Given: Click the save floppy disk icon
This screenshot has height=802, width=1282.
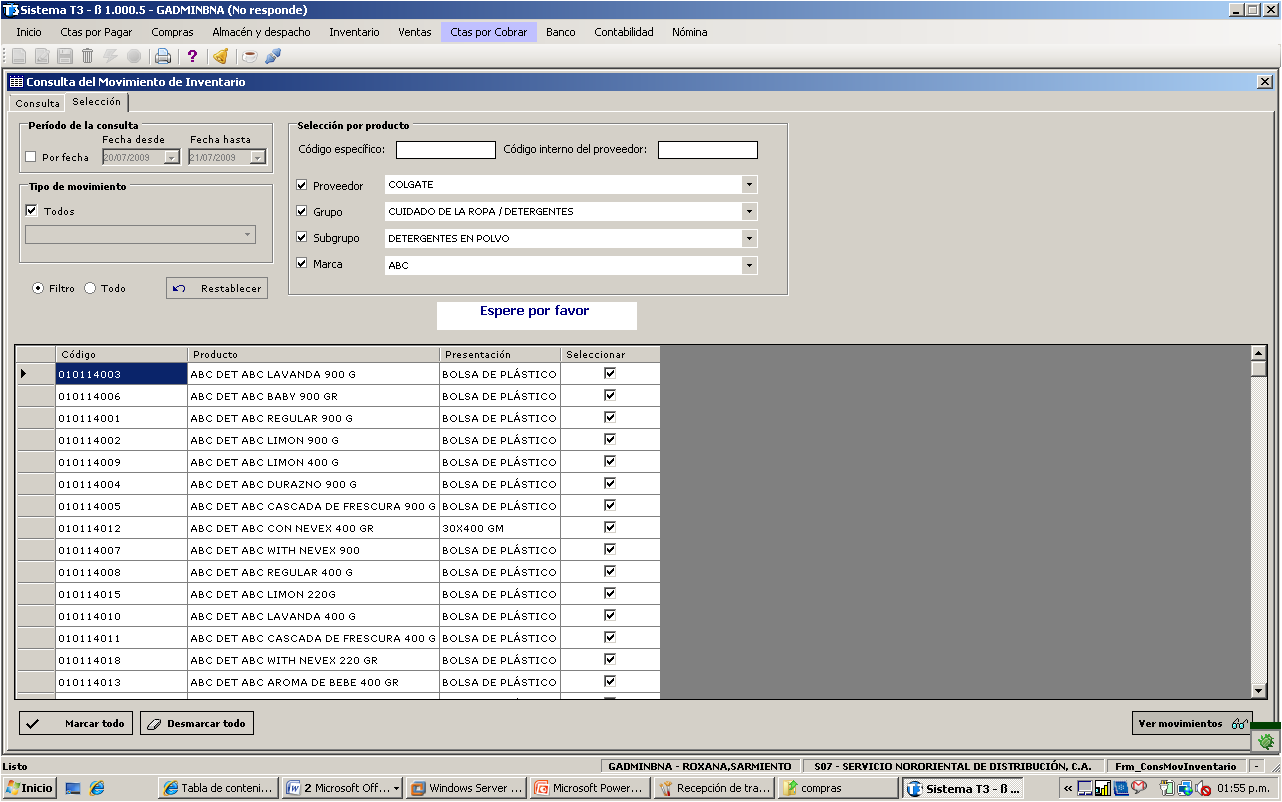Looking at the screenshot, I should 65,56.
